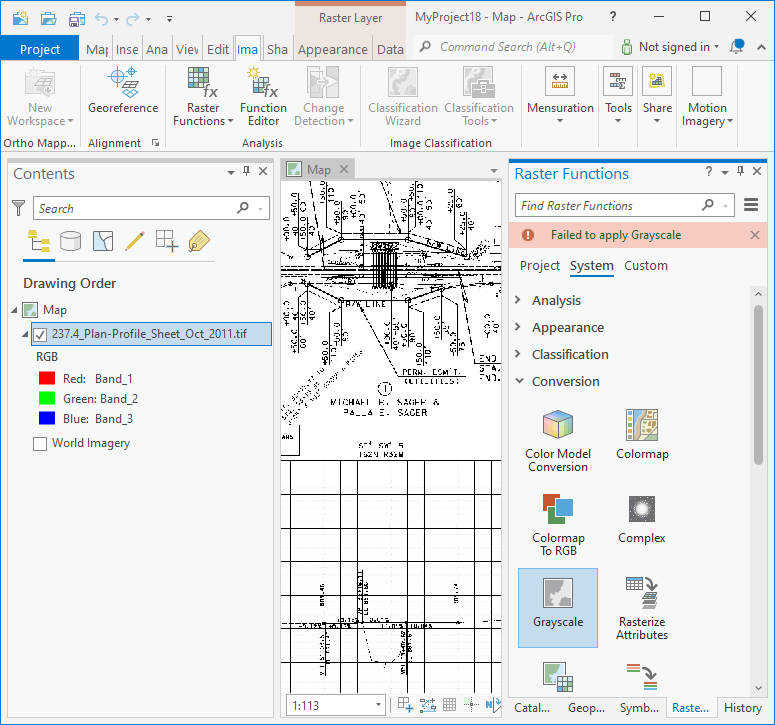The image size is (775, 725).
Task: Open the Raster Functions dropdown
Action: (x=204, y=96)
